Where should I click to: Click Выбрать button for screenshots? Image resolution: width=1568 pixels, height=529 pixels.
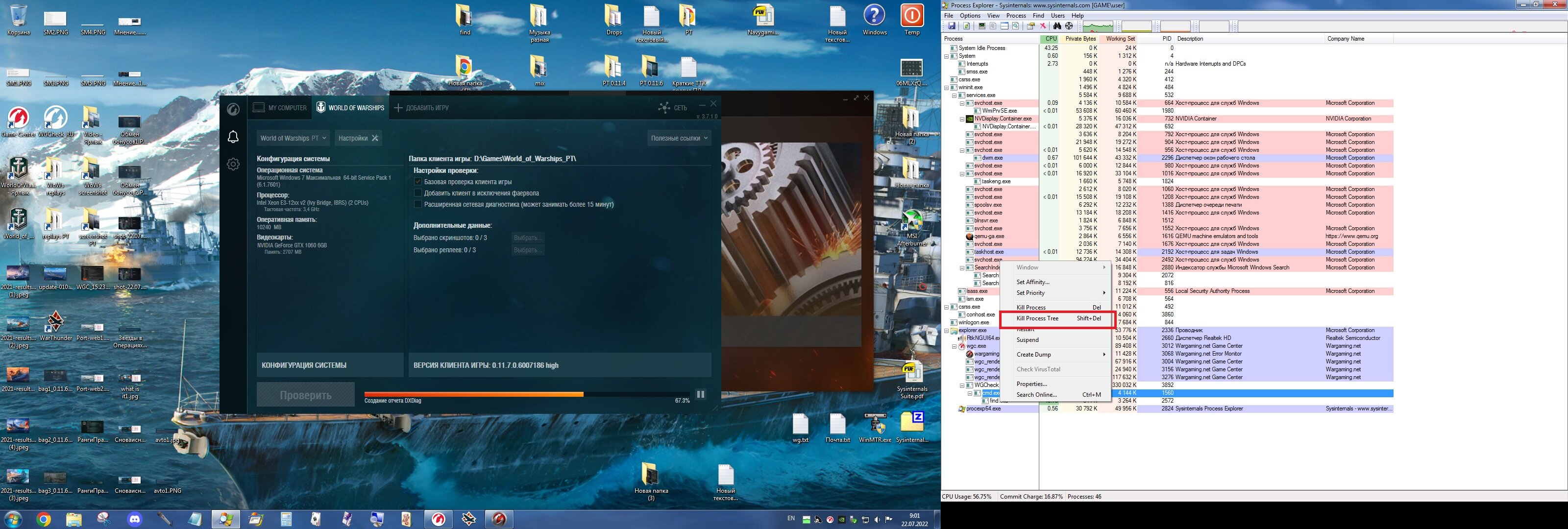pos(527,238)
